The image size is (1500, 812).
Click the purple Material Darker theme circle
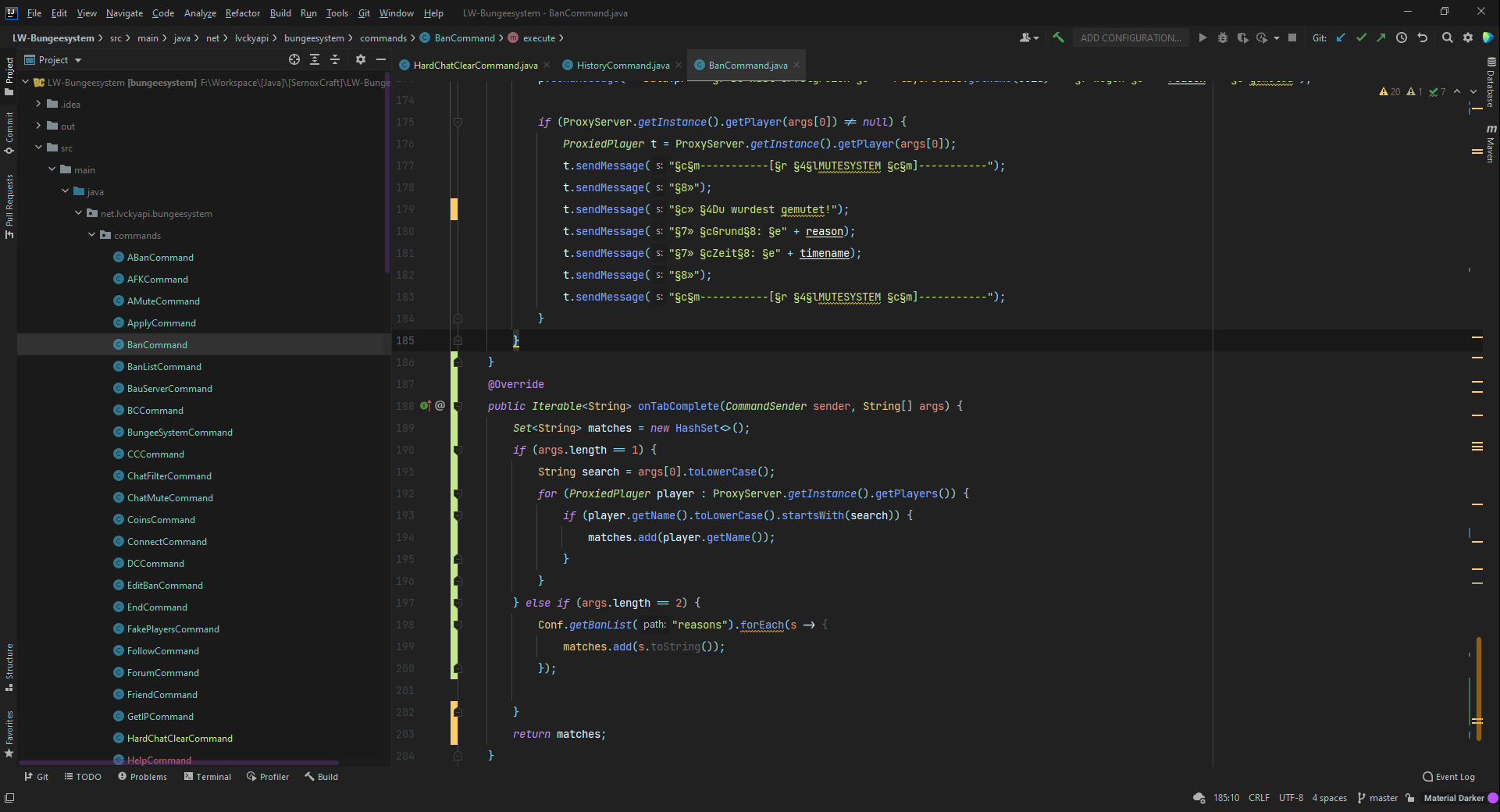[1492, 798]
